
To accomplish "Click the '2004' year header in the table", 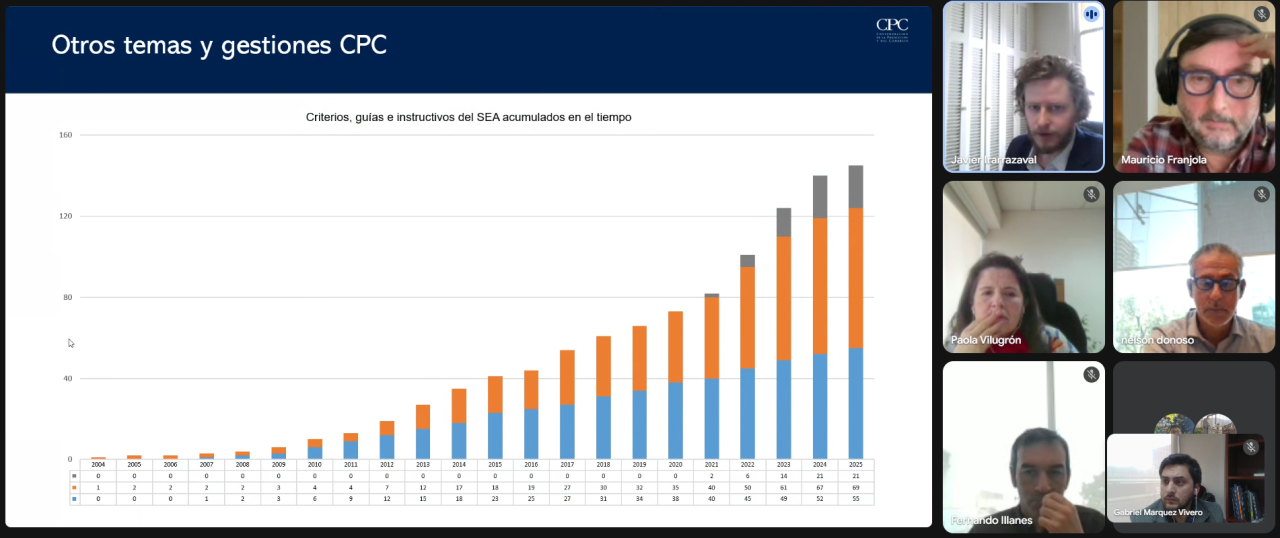I will (x=99, y=465).
